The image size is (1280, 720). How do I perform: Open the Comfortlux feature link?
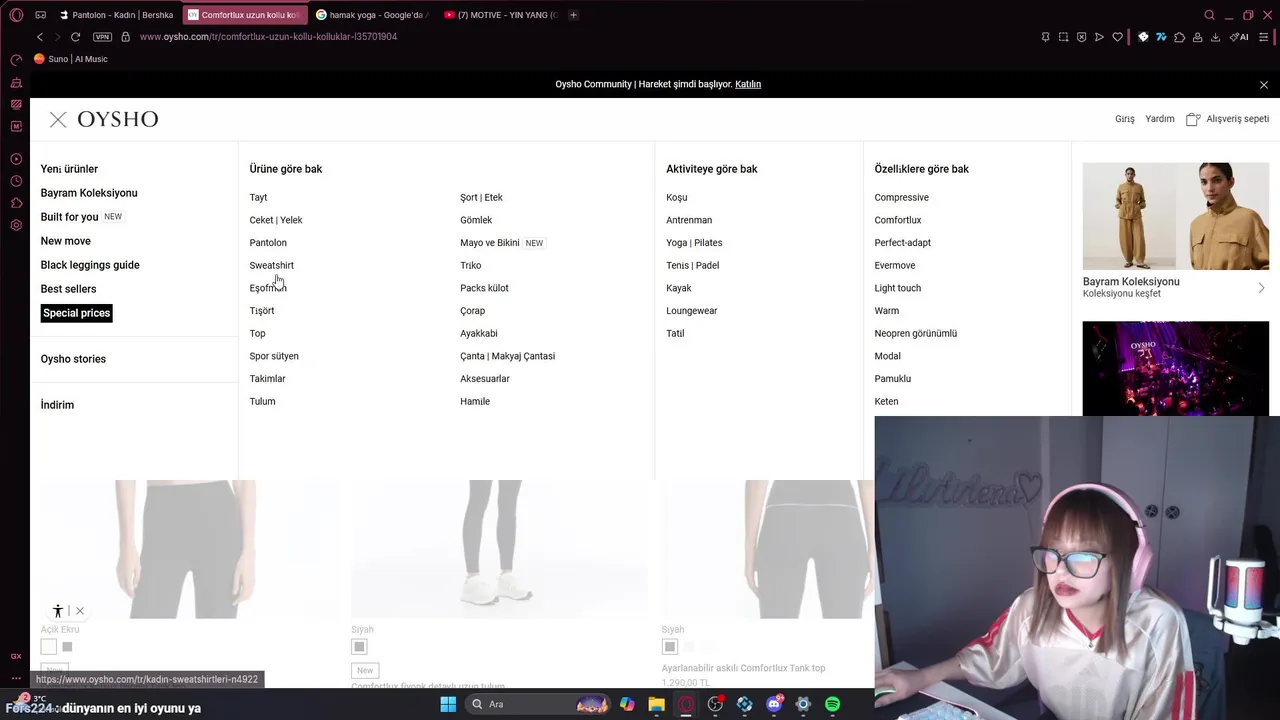point(897,220)
